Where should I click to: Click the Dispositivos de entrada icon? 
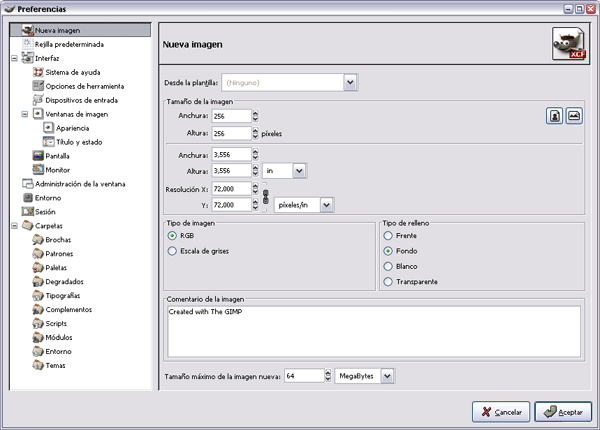click(37, 100)
